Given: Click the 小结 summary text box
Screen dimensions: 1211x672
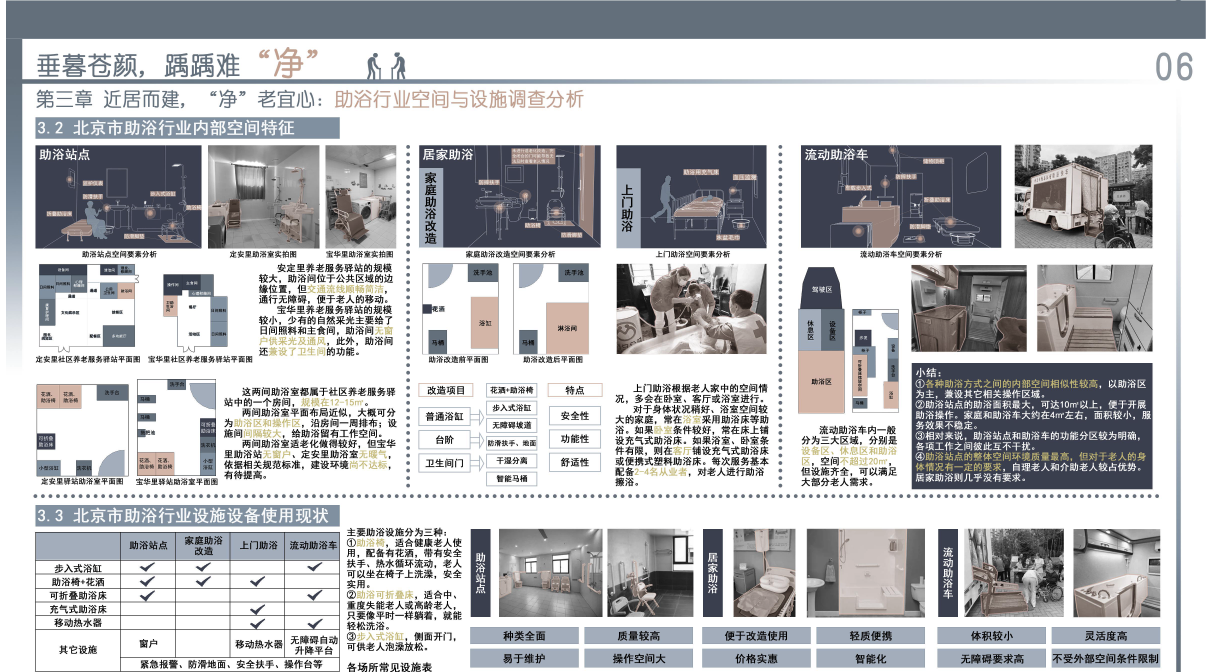Looking at the screenshot, I should point(1031,426).
